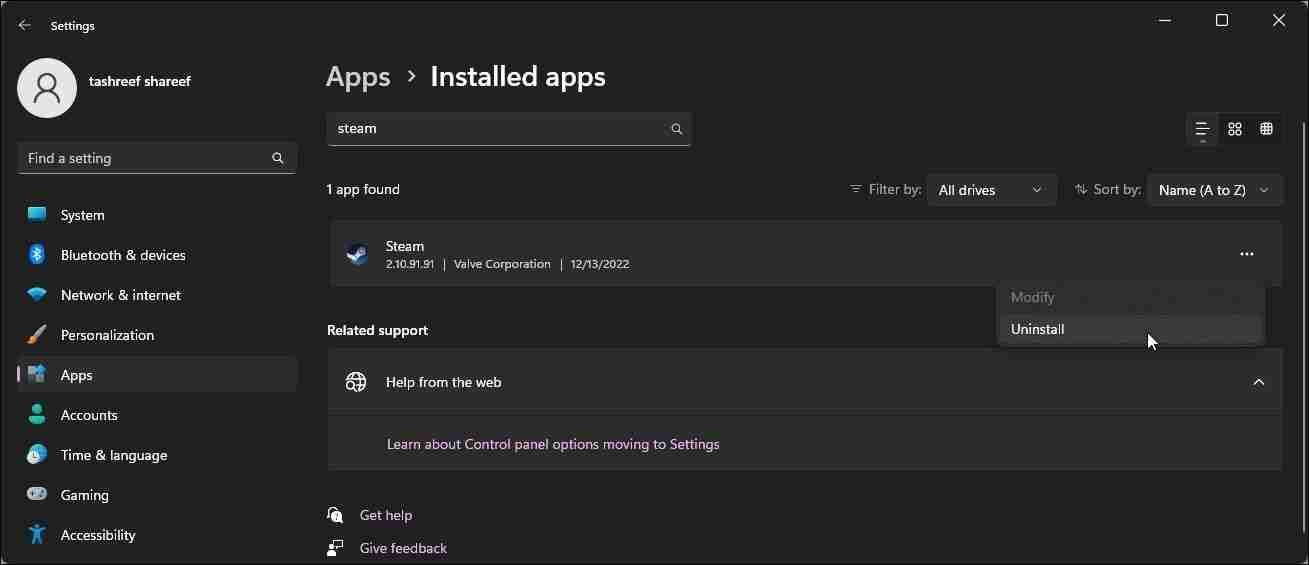
Task: Switch to grid view layout icon
Action: tap(1235, 129)
